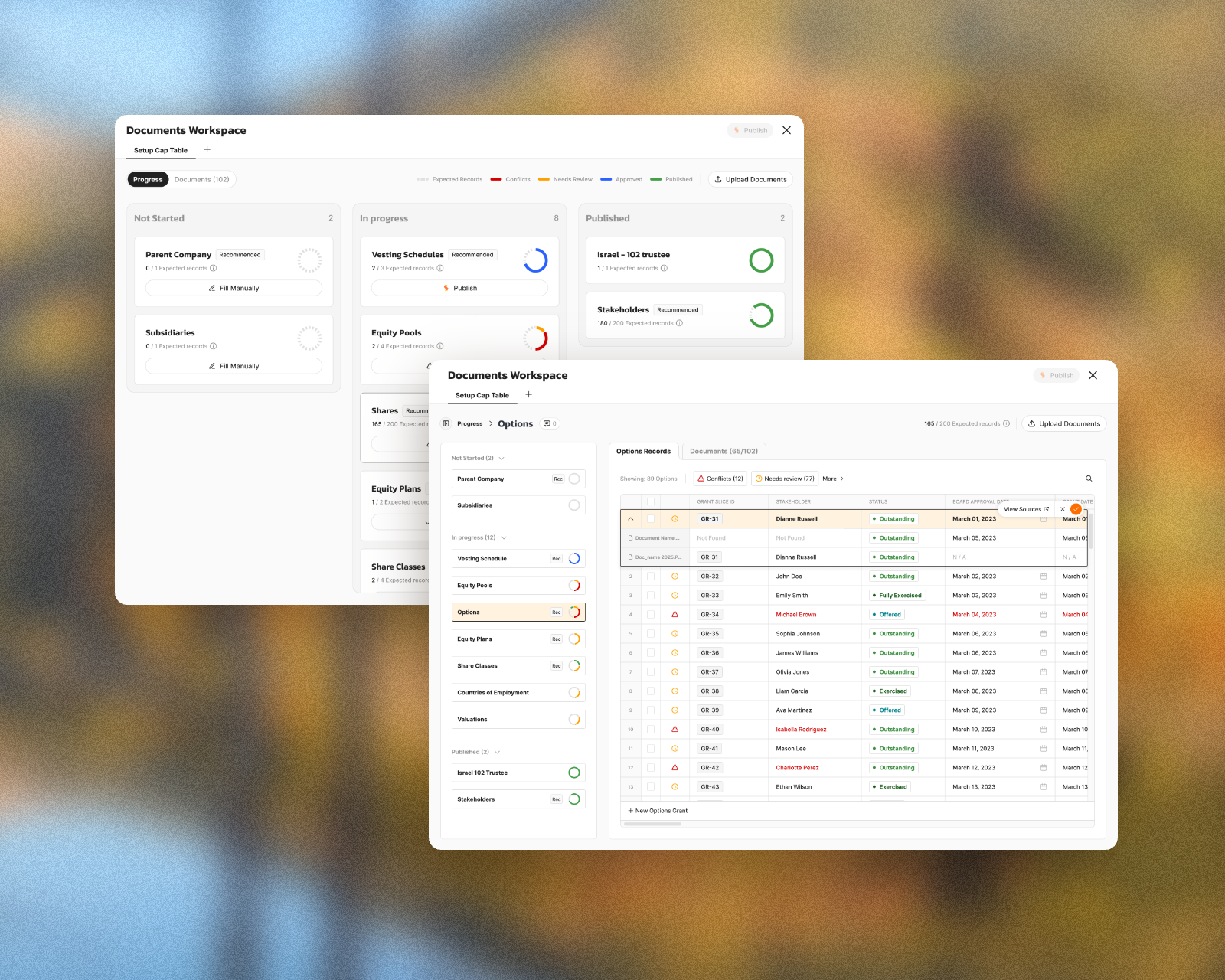1225x980 pixels.
Task: Tick the checkbox on GR-31 Dianne Russell row
Action: pyautogui.click(x=651, y=518)
